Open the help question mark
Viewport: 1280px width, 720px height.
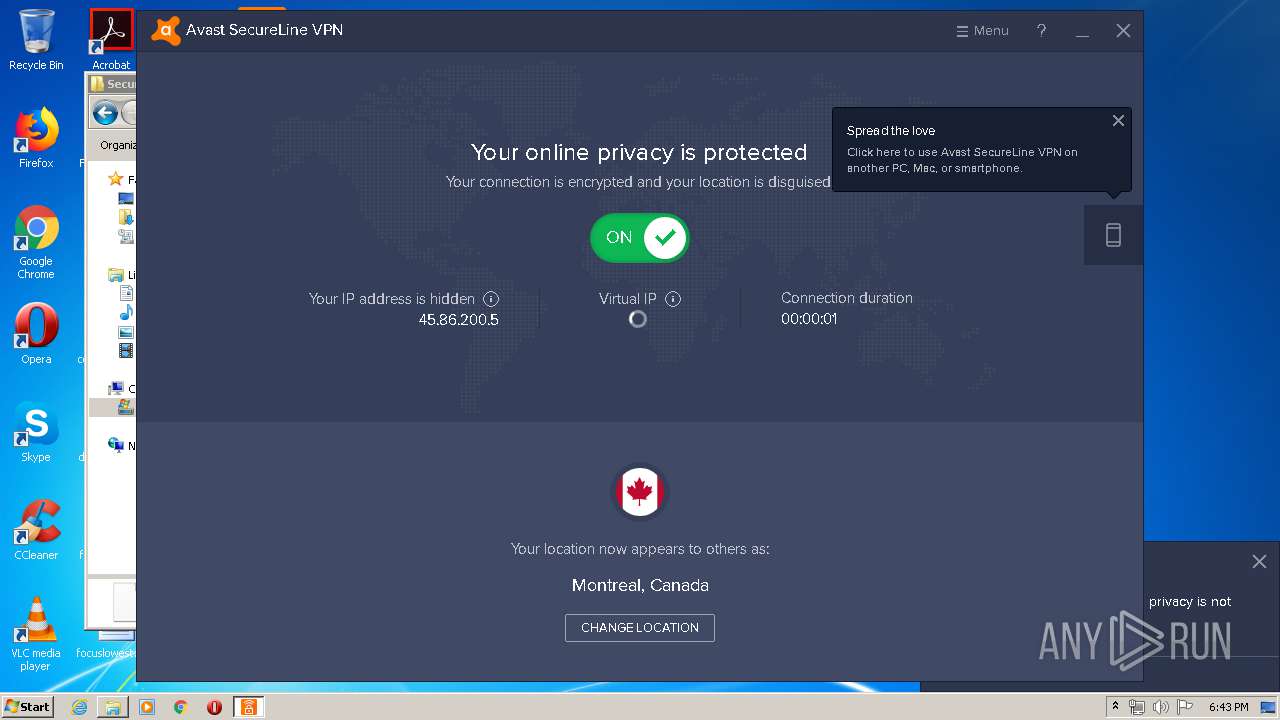pos(1041,31)
